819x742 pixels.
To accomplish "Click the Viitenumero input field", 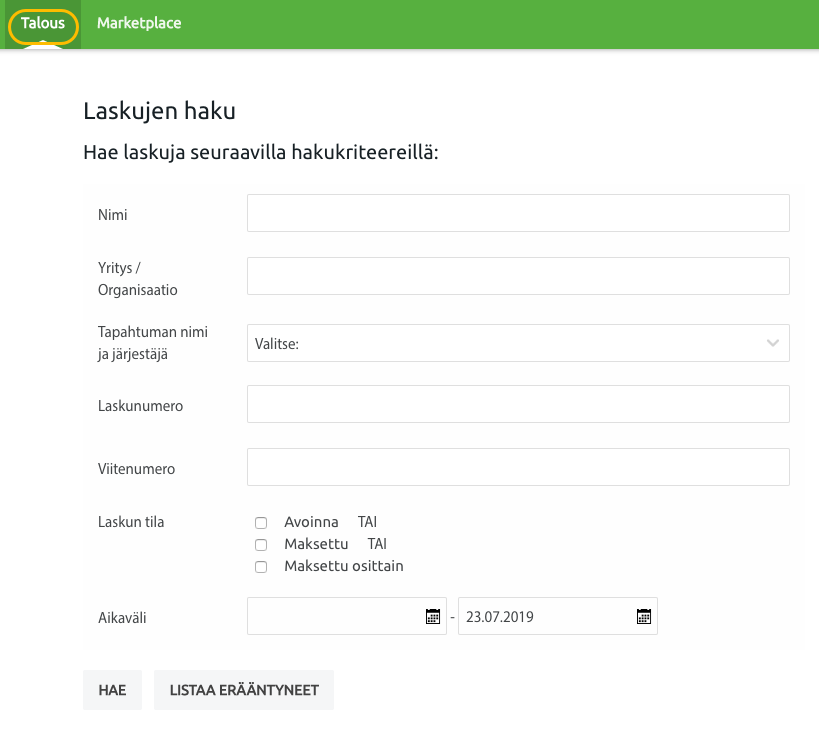I will (x=518, y=467).
